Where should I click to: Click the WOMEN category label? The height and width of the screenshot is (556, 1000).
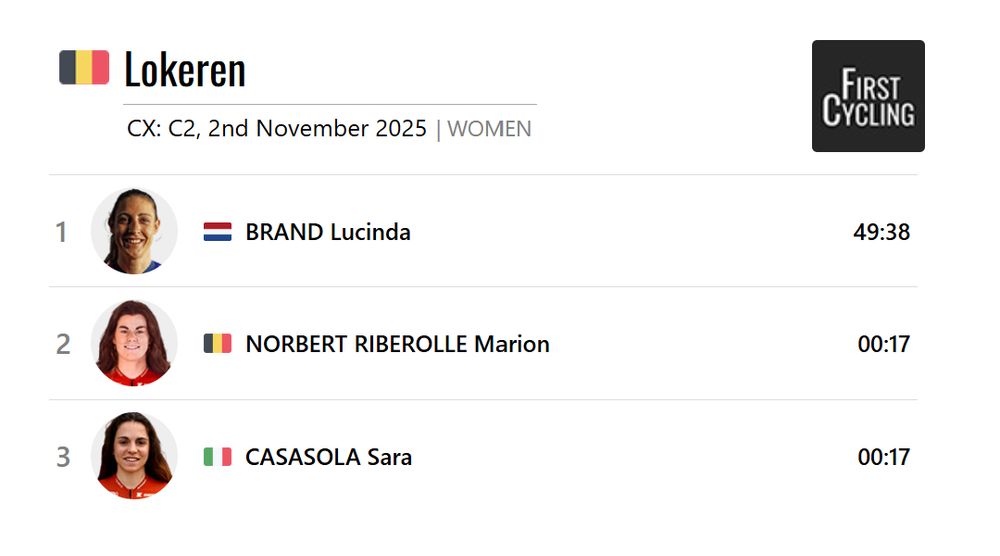(x=489, y=129)
